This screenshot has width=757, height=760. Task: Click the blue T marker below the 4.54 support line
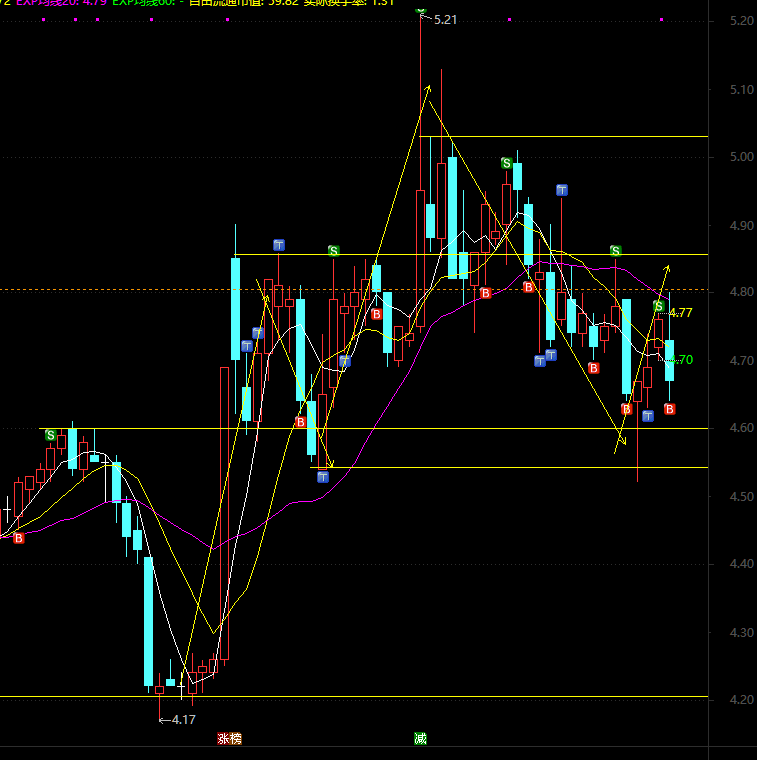tap(323, 477)
